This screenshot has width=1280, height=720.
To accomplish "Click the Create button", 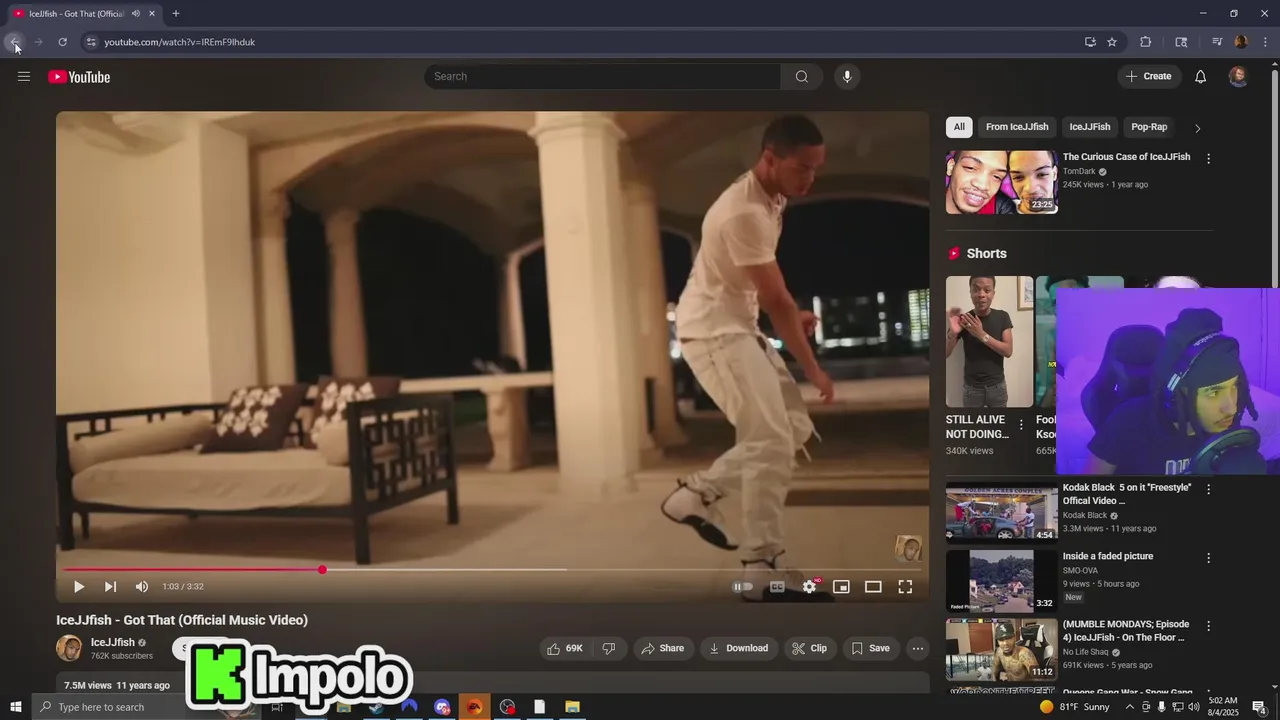I will click(1149, 77).
